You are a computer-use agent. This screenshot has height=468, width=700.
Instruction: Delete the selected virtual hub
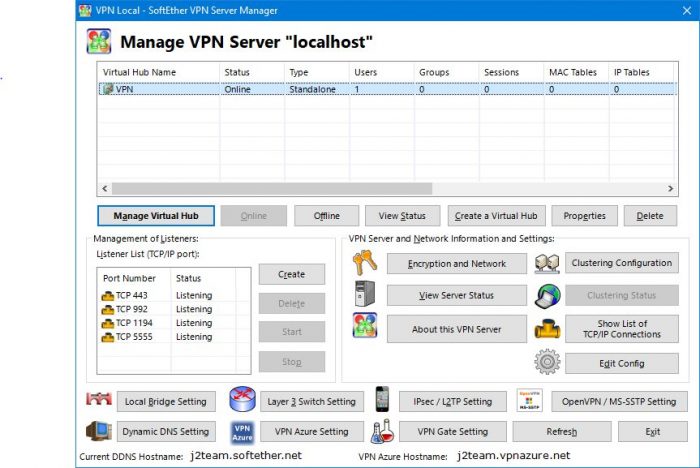click(x=650, y=216)
